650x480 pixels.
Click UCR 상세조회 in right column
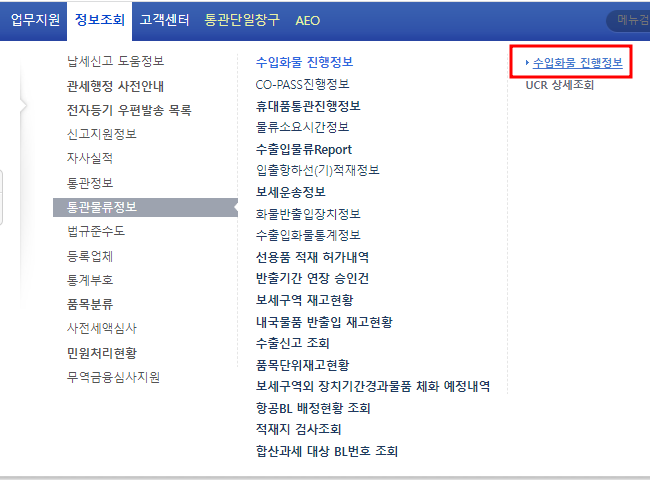point(560,85)
